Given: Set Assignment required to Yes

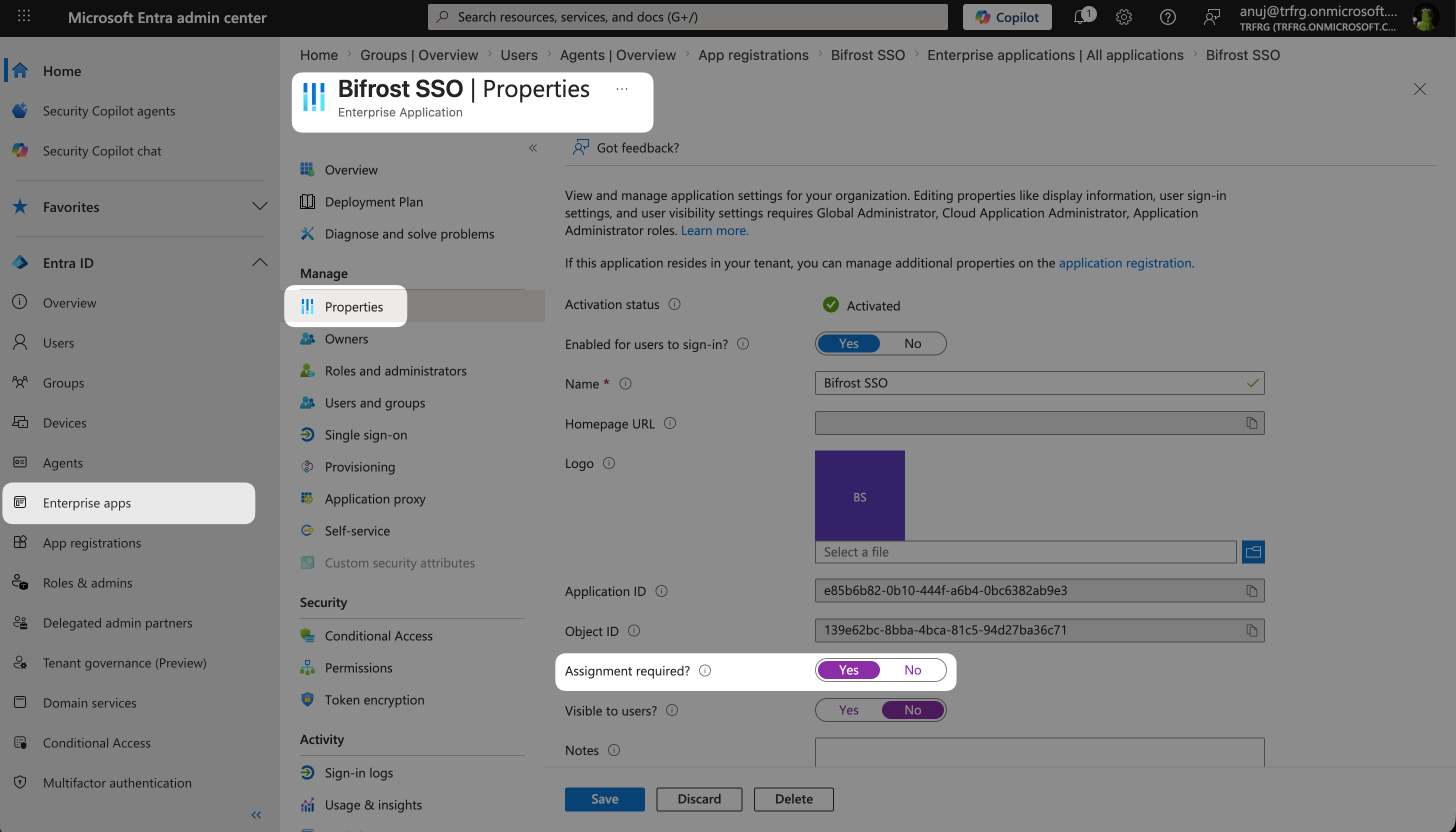Looking at the screenshot, I should tap(848, 669).
